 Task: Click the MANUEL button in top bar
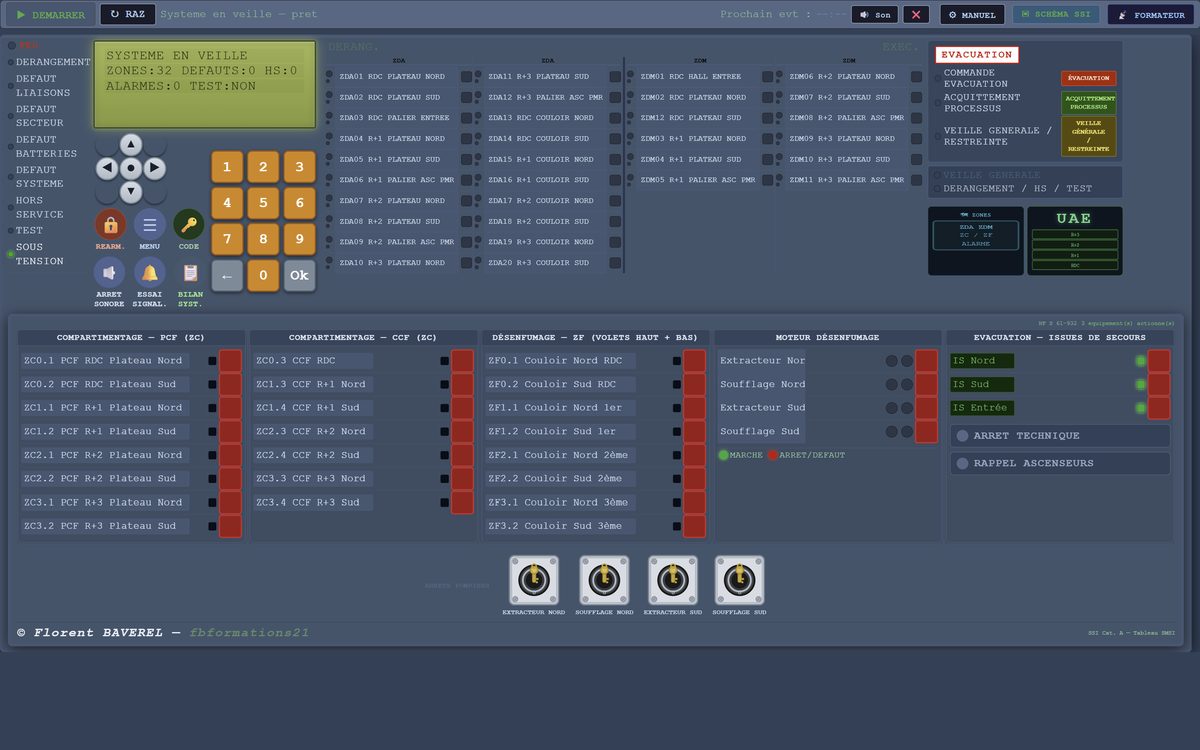pos(972,15)
